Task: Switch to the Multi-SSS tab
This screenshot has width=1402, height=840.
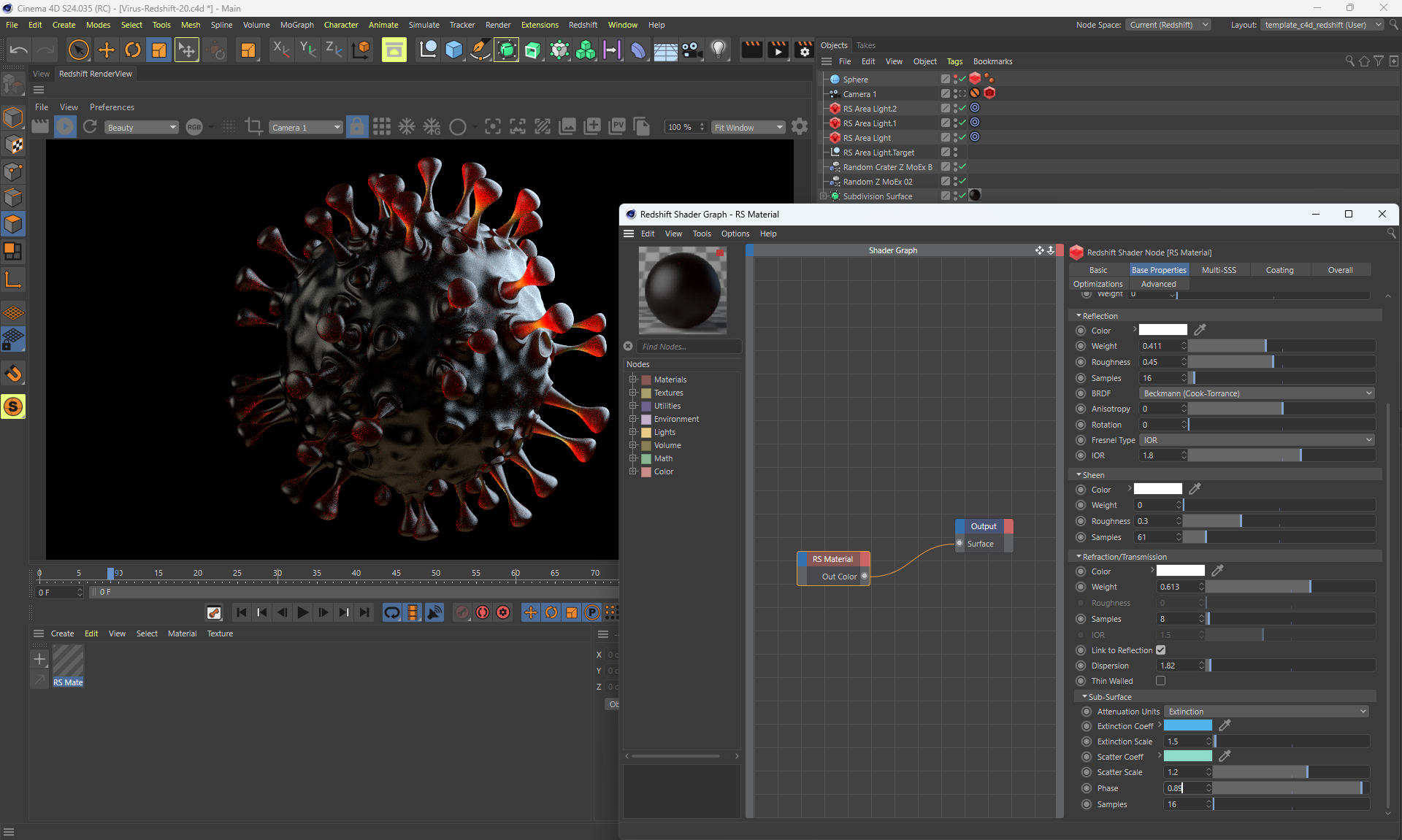Action: (x=1218, y=270)
